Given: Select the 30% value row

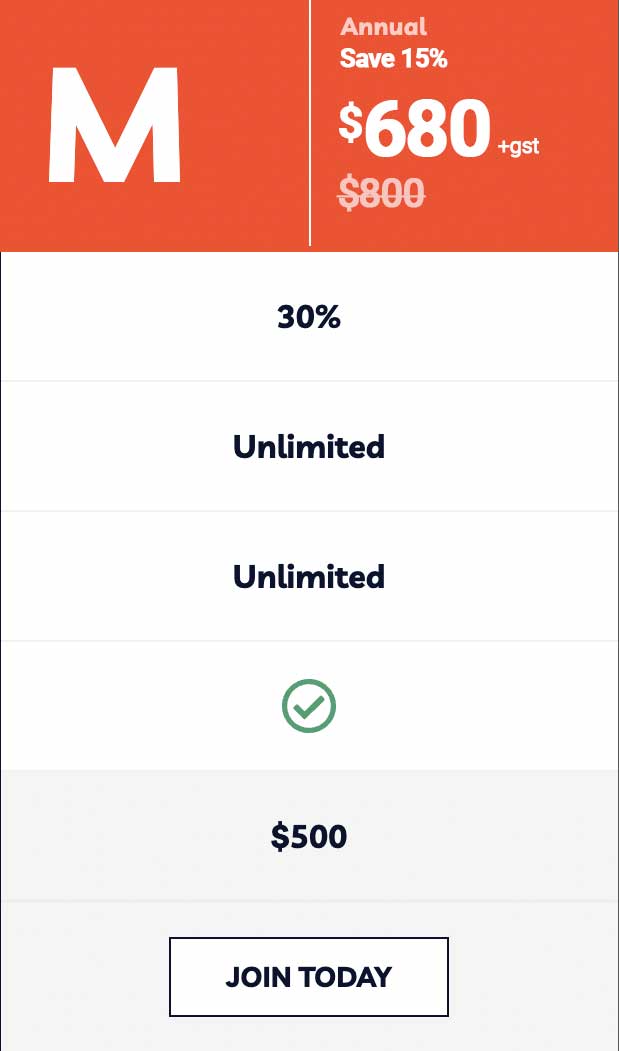Looking at the screenshot, I should (x=309, y=317).
